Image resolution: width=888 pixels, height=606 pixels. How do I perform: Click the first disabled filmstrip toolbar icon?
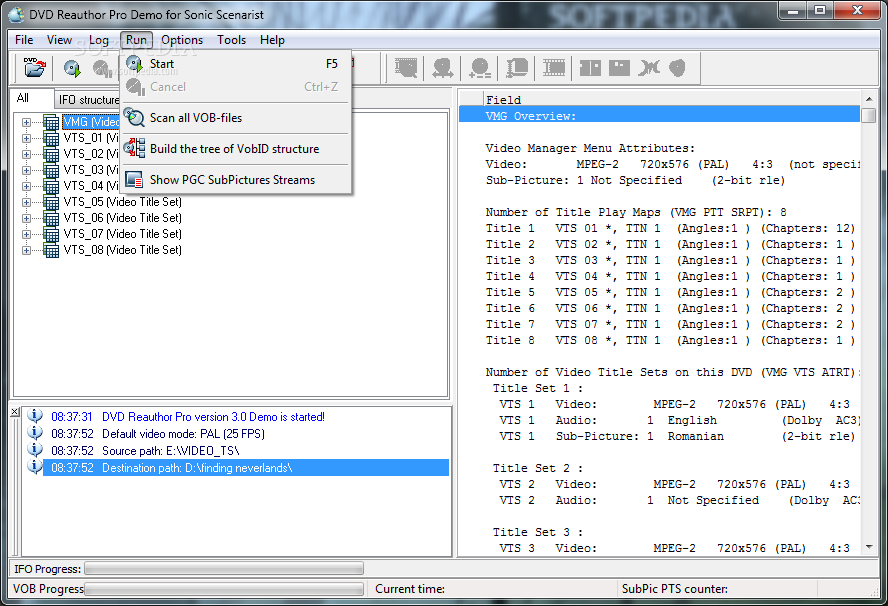pyautogui.click(x=405, y=67)
